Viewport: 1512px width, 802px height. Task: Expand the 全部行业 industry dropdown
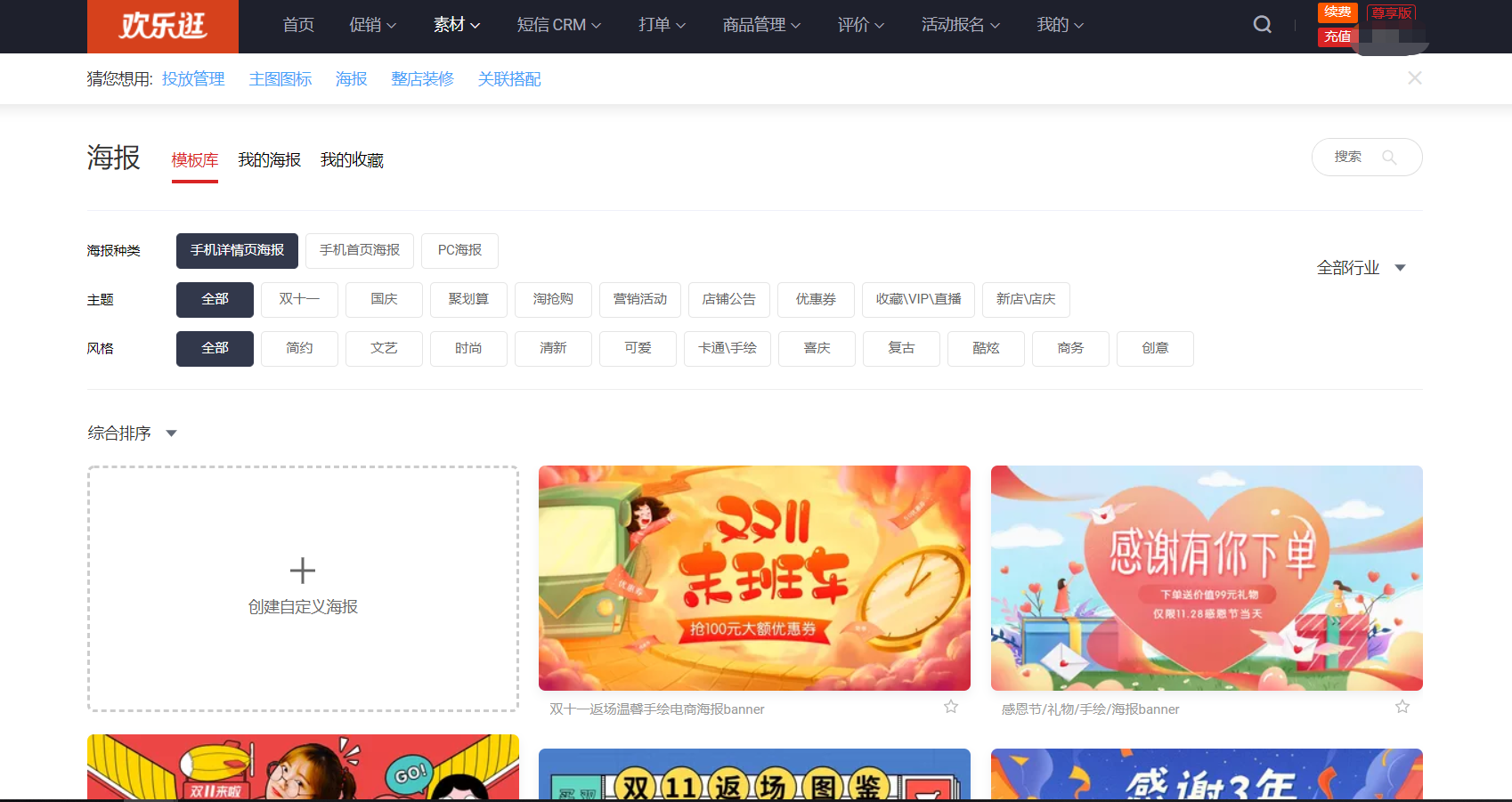(1360, 268)
